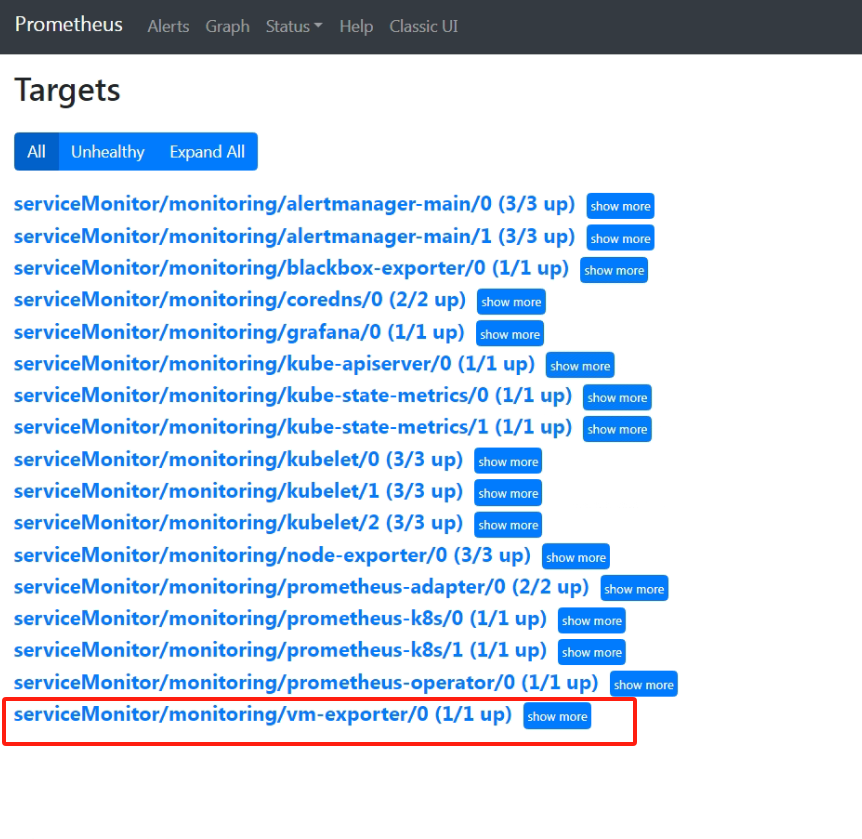
Task: Open the node-exporter/0 target link
Action: pos(272,555)
